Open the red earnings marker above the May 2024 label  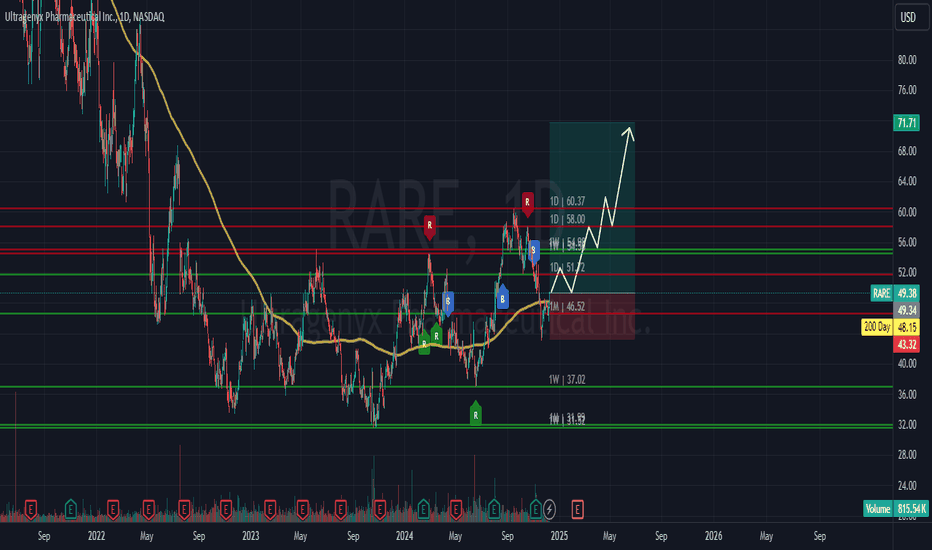pyautogui.click(x=456, y=509)
